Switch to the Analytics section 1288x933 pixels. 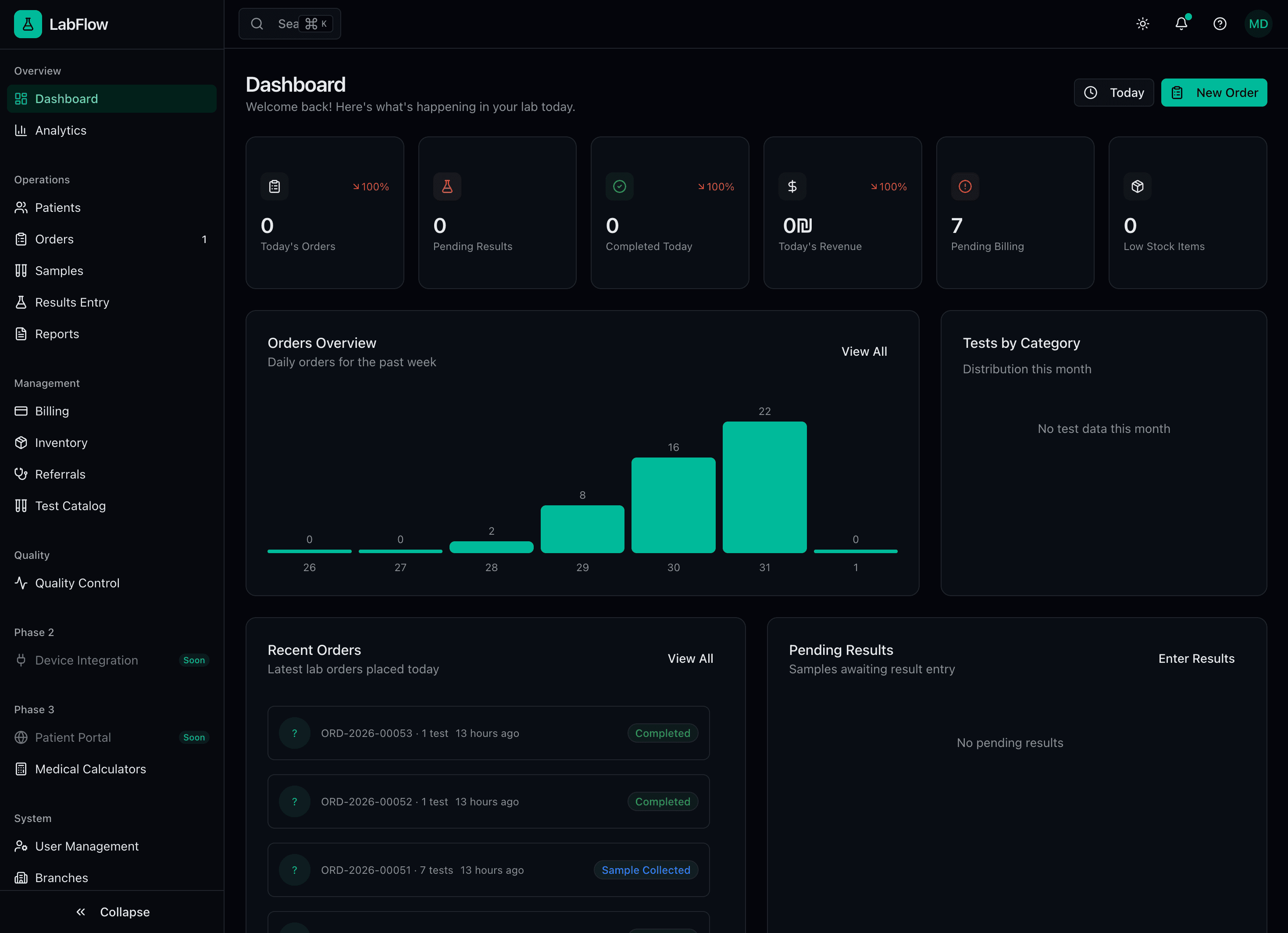[60, 130]
